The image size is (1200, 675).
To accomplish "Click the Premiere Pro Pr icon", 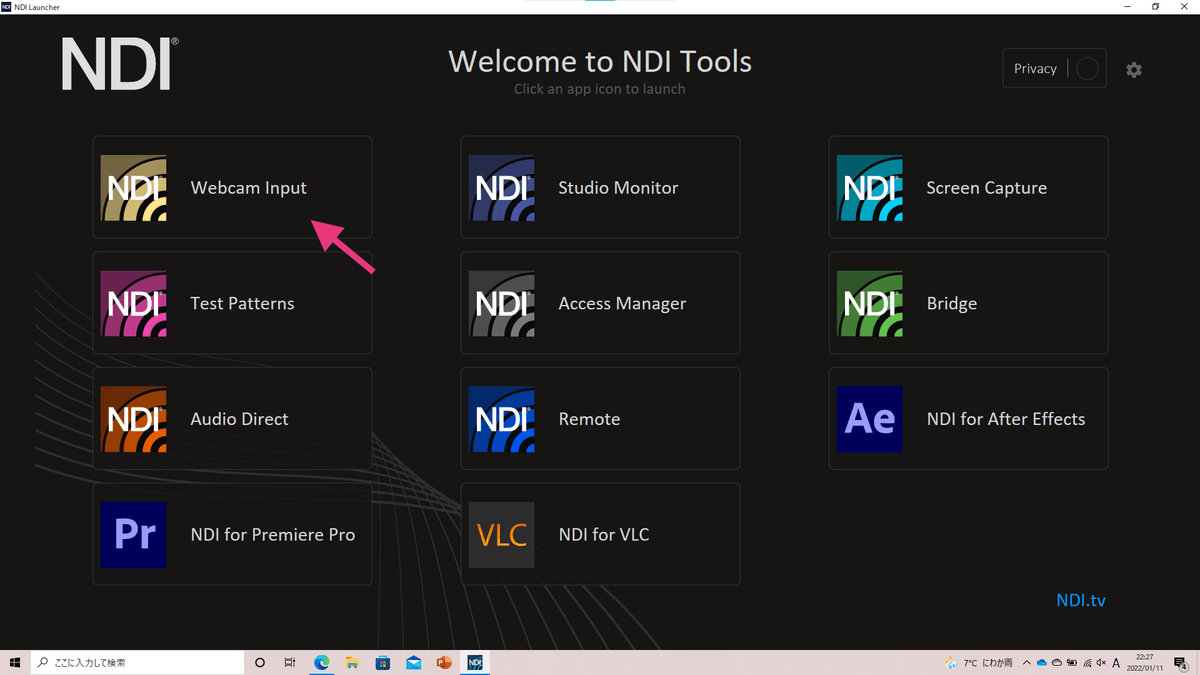I will [134, 535].
